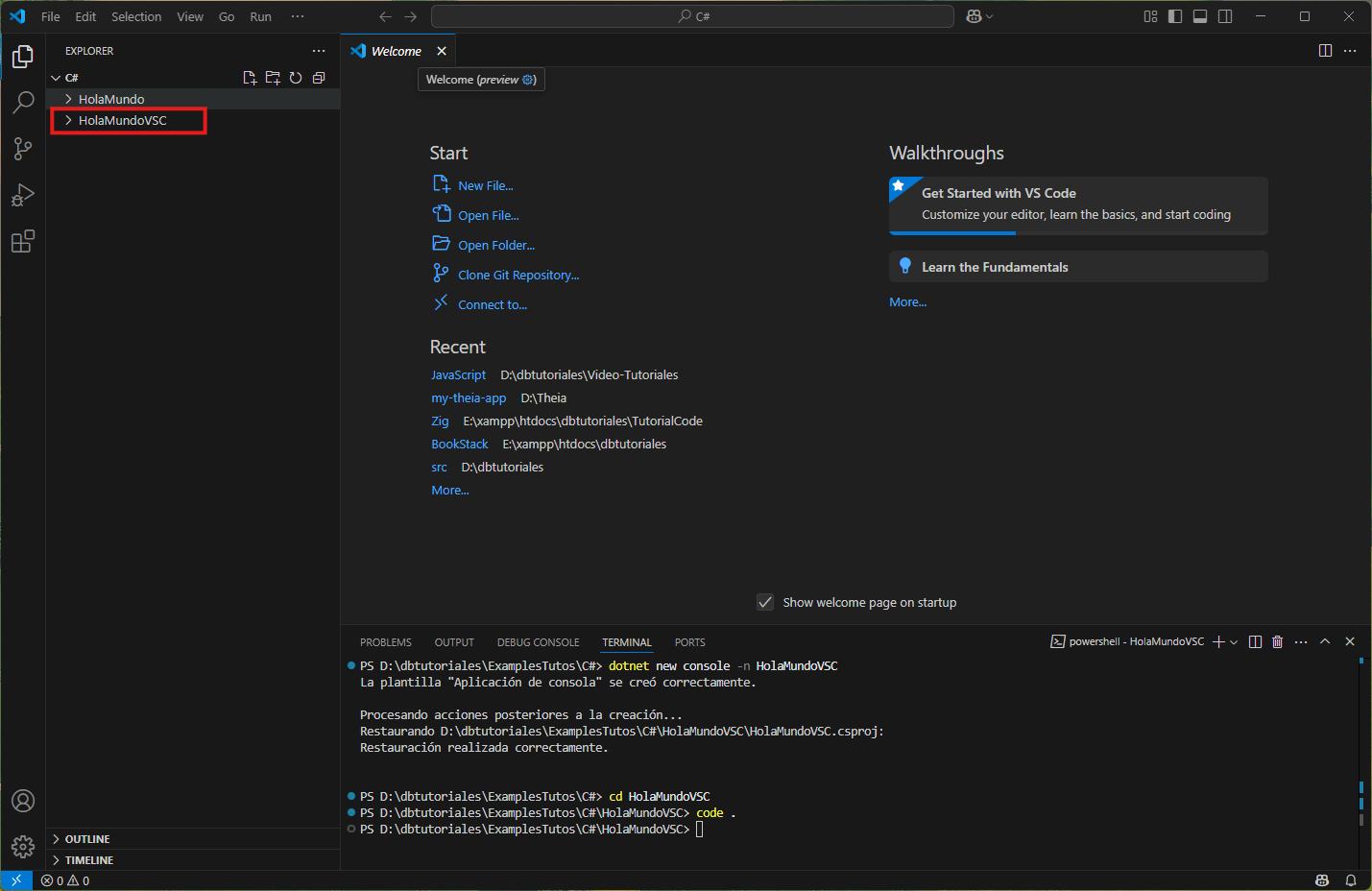Click the Clone Git Repository... link
This screenshot has width=1372, height=891.
tap(518, 275)
